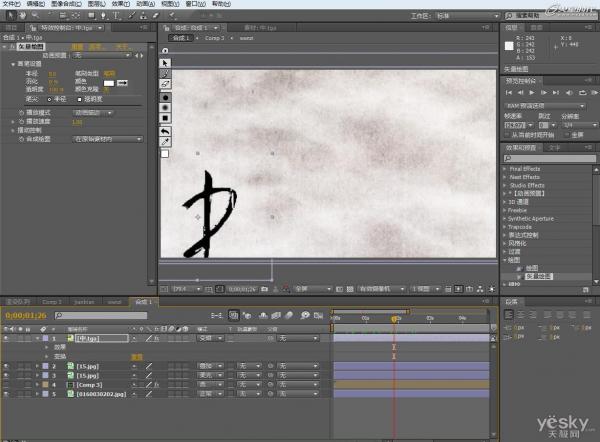Open the workspace selector dropdown

pos(467,16)
